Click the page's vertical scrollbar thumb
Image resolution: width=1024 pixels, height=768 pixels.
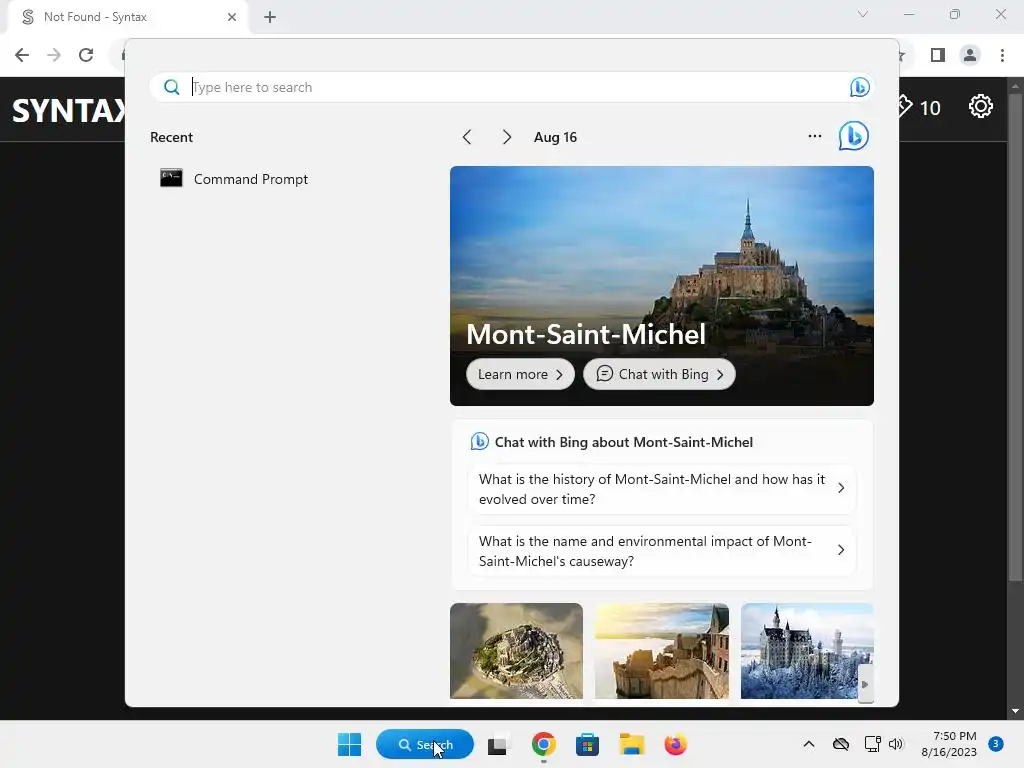(1015, 336)
